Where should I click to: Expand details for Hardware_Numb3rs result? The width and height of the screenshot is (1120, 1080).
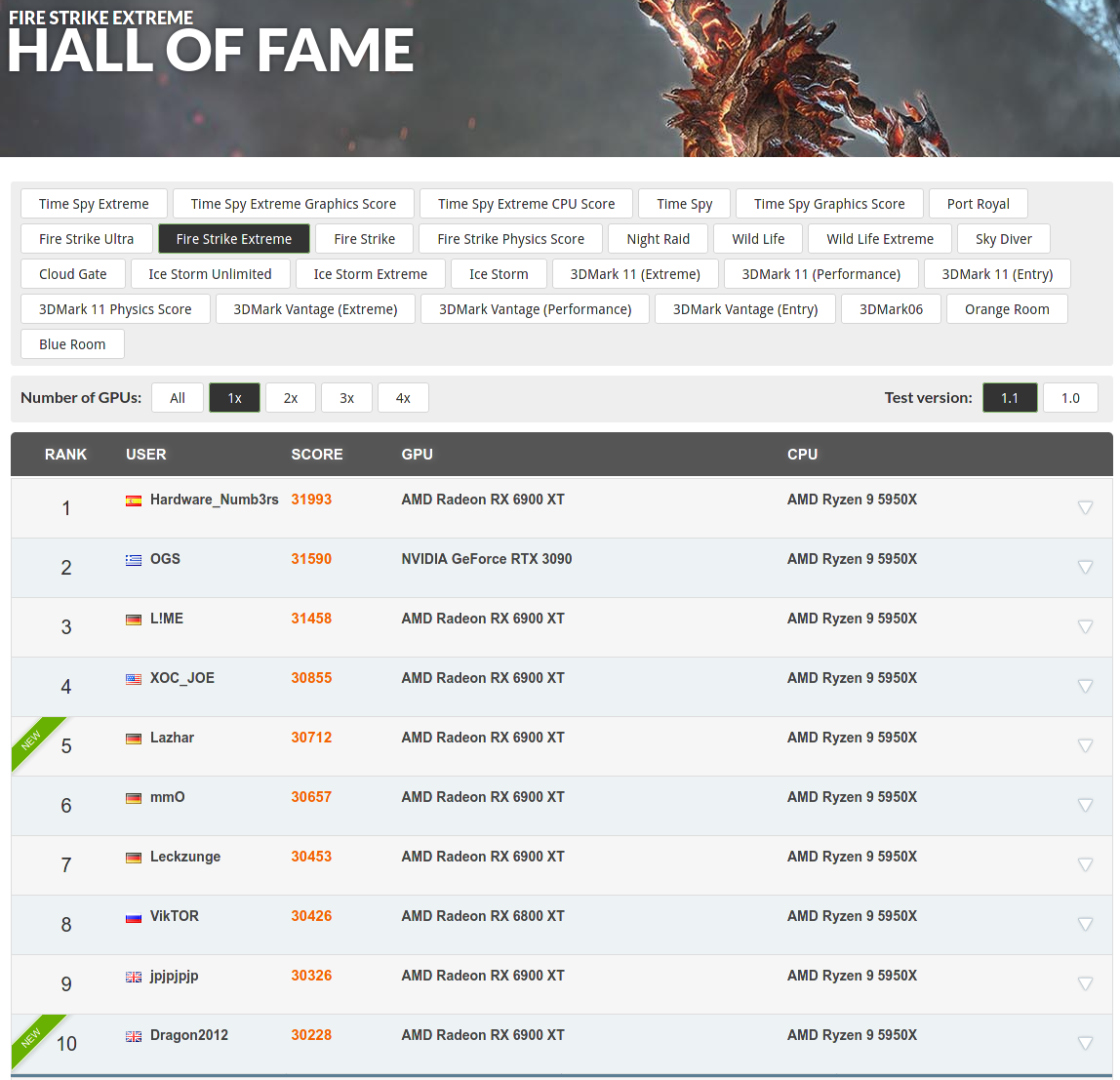1085,508
